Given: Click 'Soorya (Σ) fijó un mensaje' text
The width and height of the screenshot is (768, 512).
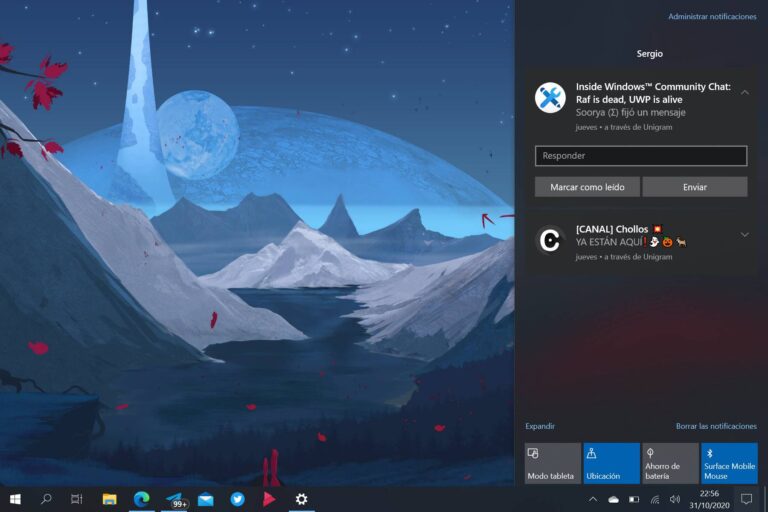Looking at the screenshot, I should pos(630,113).
